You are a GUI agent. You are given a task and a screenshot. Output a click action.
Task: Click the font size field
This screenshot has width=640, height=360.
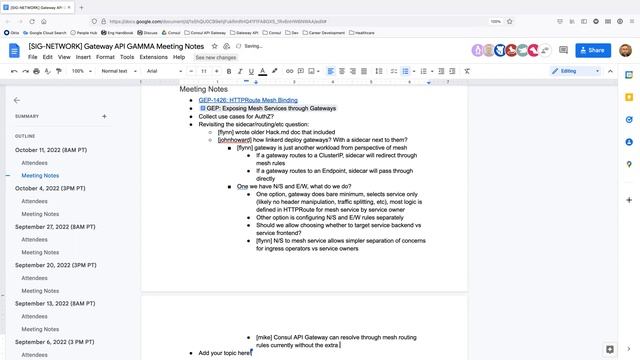tap(204, 71)
